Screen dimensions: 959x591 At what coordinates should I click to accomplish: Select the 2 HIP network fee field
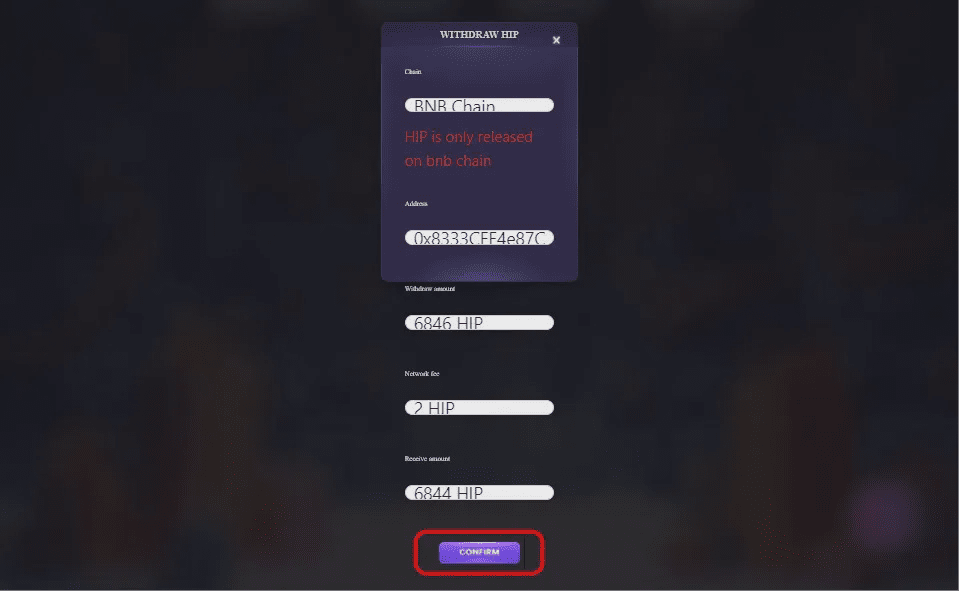pos(480,407)
